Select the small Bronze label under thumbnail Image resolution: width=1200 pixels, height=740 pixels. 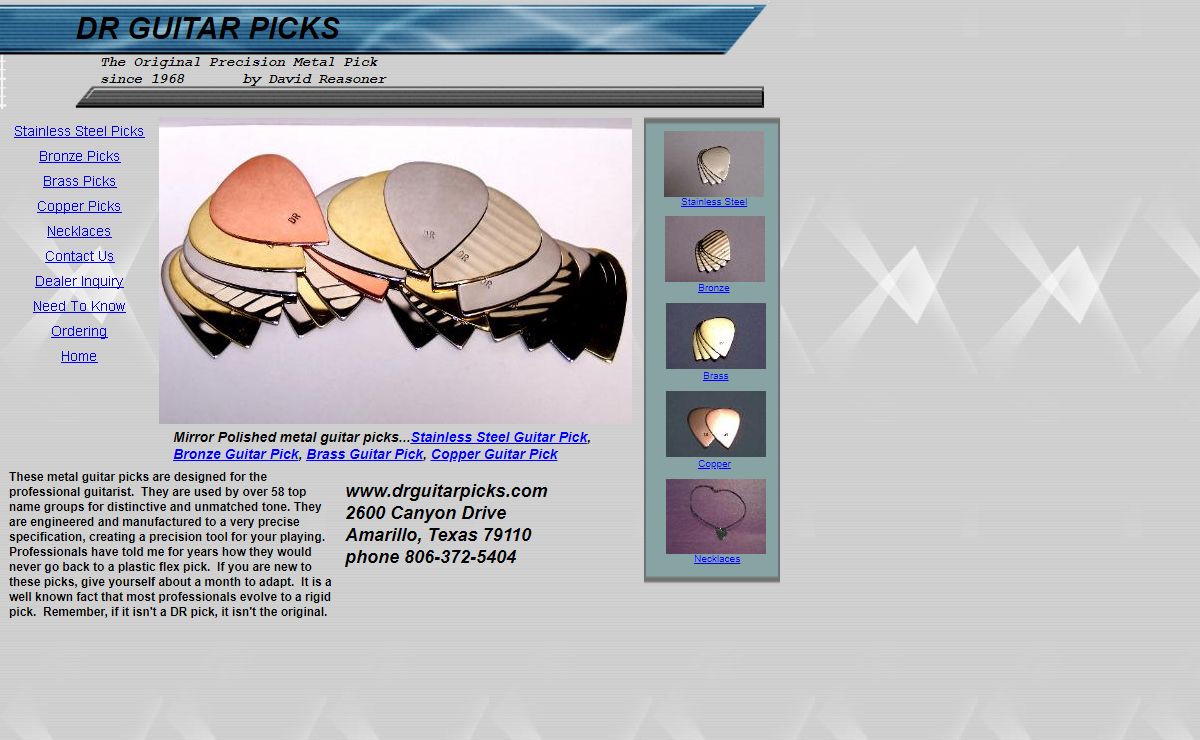(714, 288)
